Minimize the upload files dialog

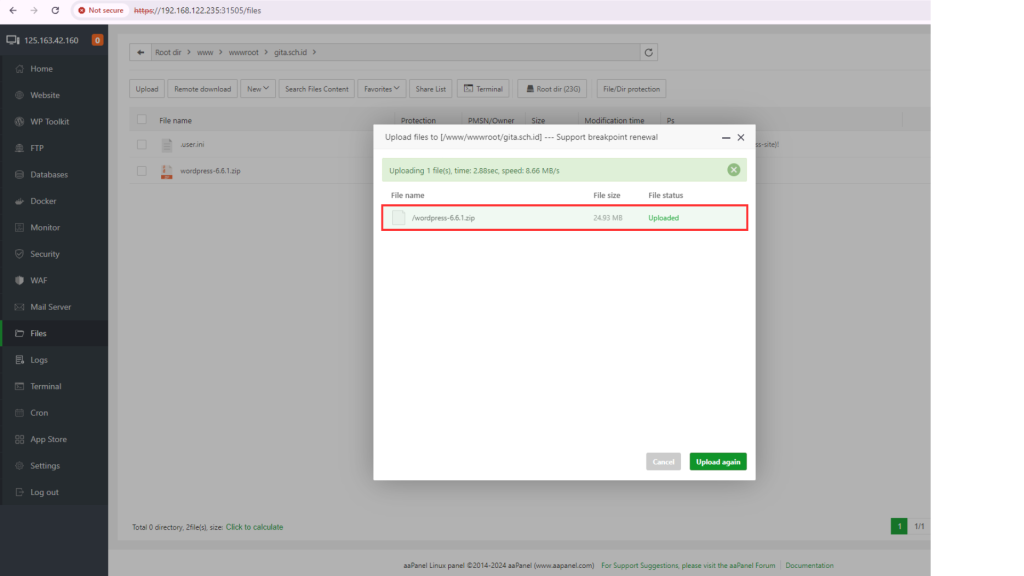(725, 137)
